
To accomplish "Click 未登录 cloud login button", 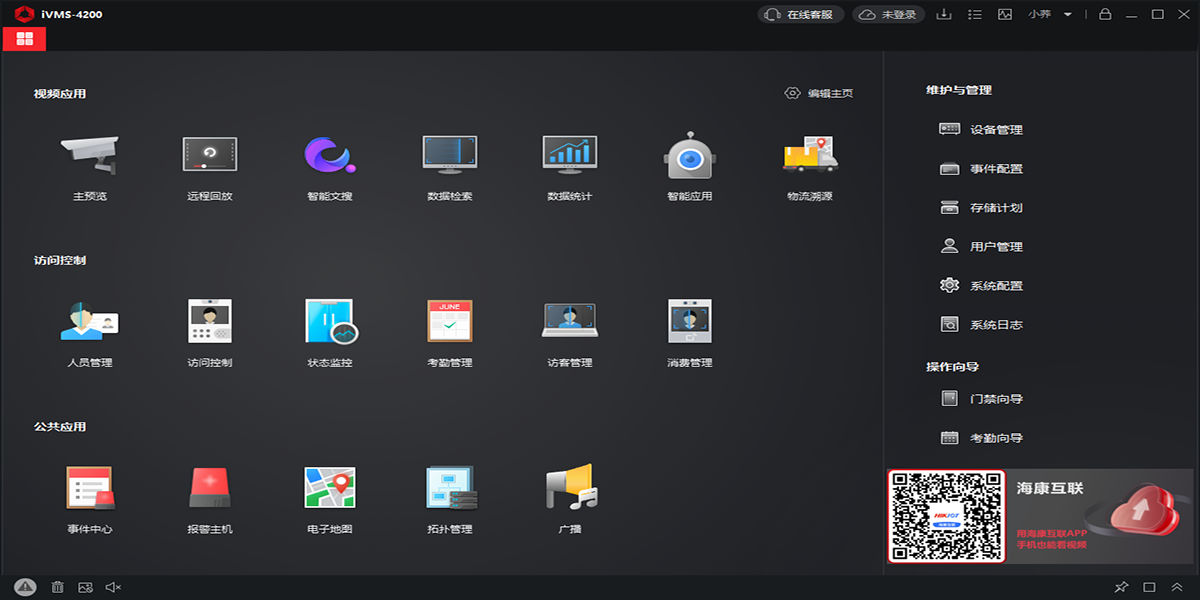I will coord(890,14).
